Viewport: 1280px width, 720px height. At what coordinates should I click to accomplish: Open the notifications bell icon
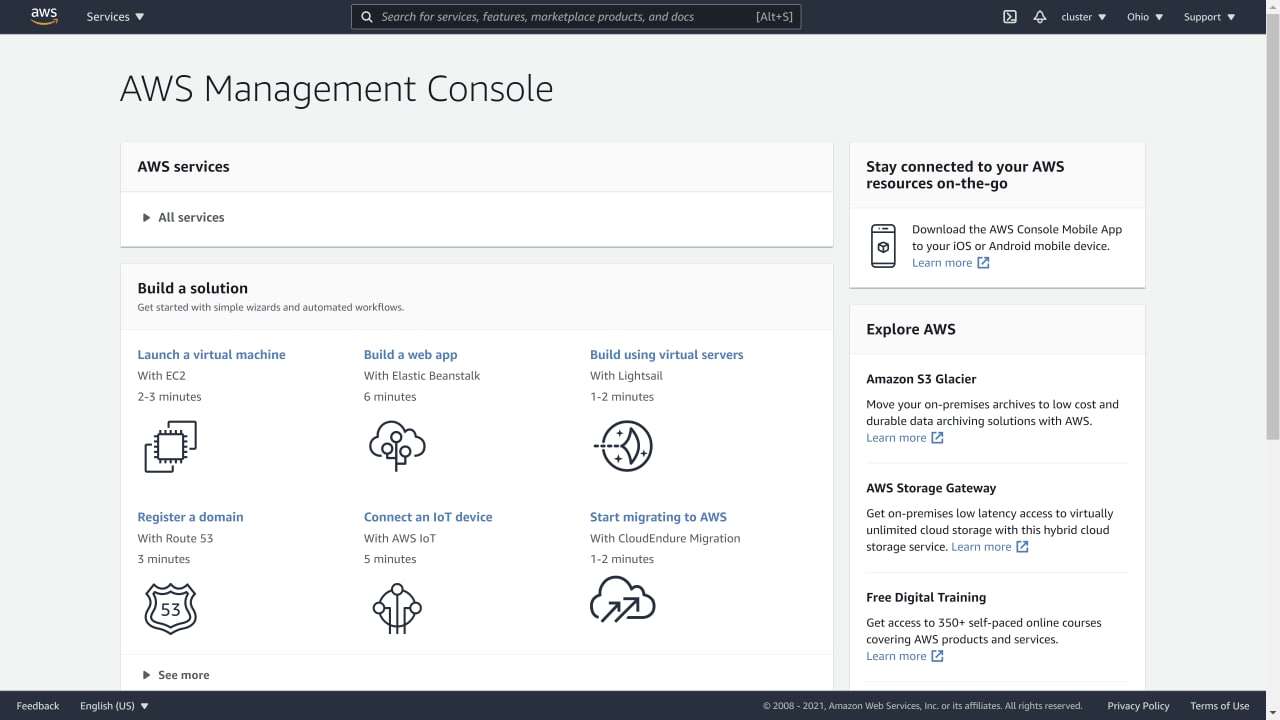[x=1040, y=17]
